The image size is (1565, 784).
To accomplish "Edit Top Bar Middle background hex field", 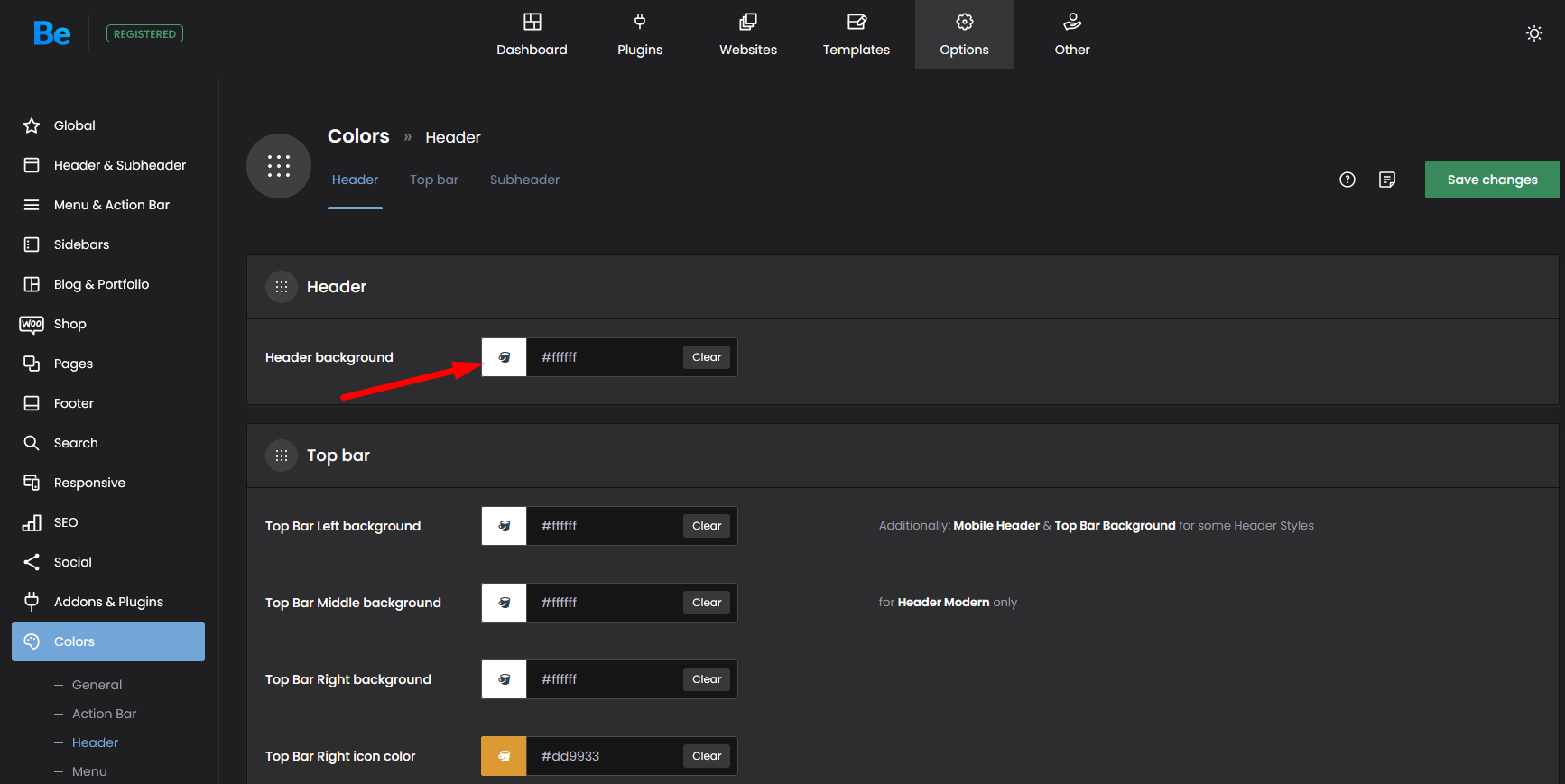I will pyautogui.click(x=604, y=603).
